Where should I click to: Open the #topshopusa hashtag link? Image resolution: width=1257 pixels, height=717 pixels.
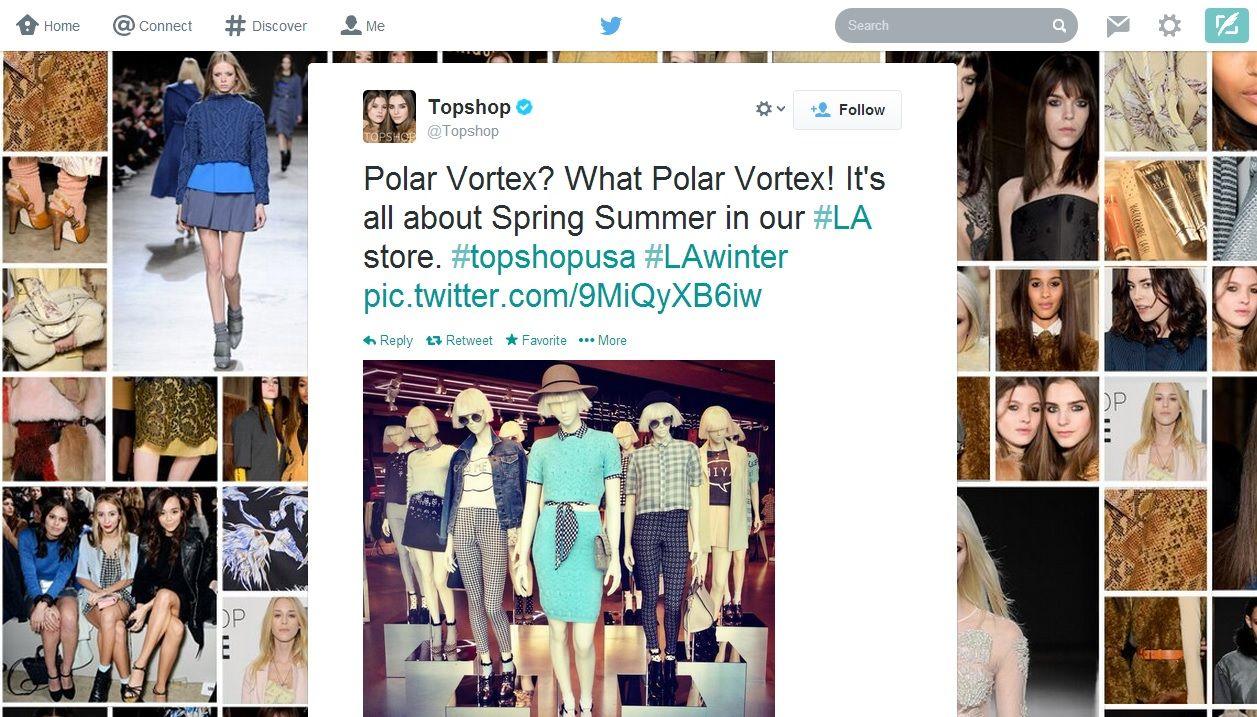click(543, 257)
